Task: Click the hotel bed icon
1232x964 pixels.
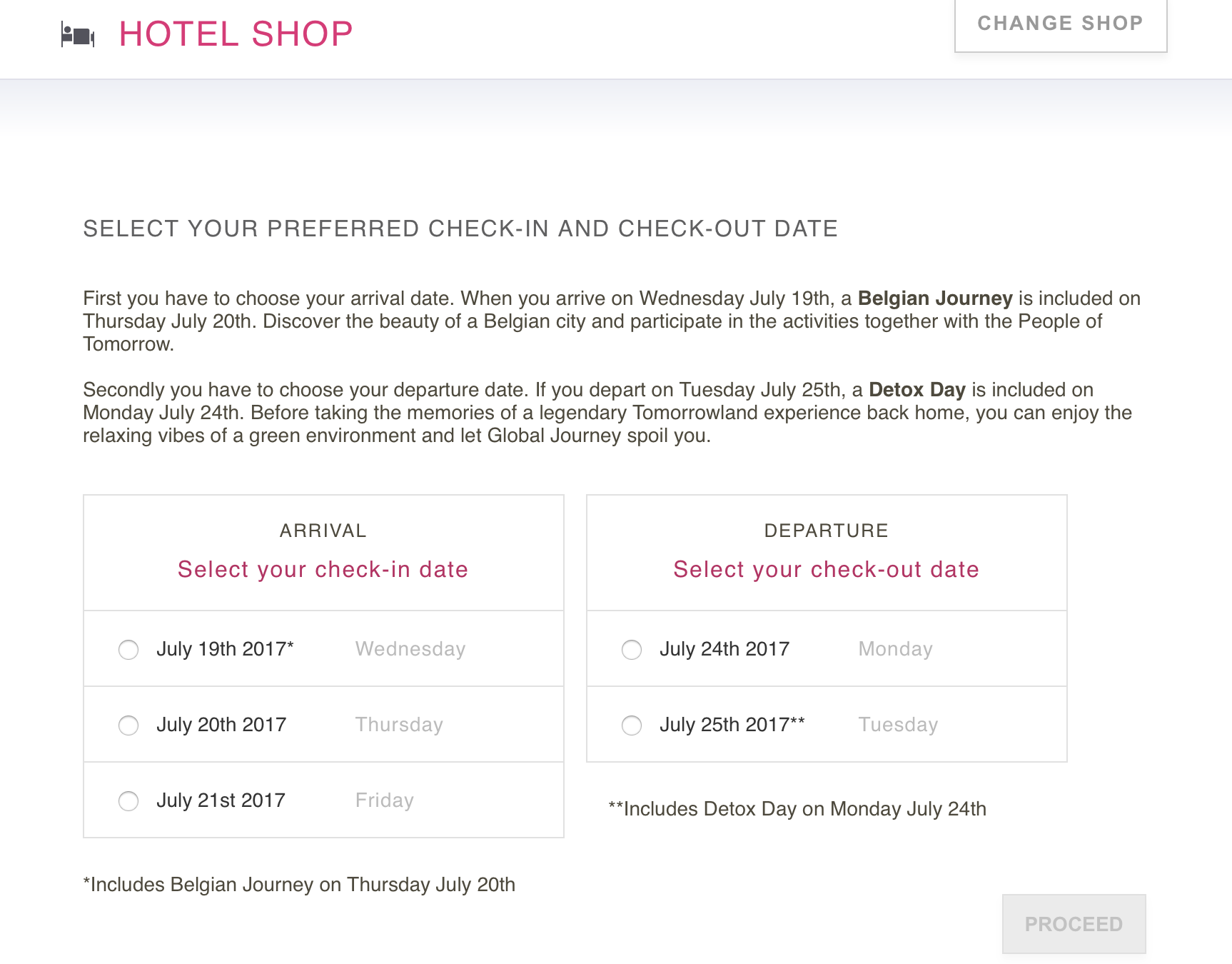Action: 78,36
